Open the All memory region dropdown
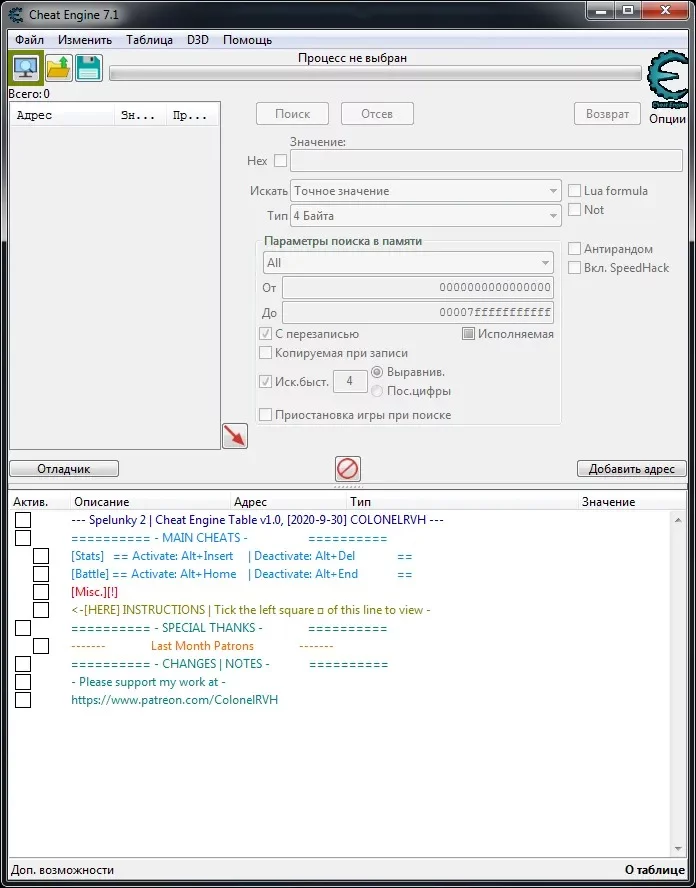The height and width of the screenshot is (888, 696). 408,263
